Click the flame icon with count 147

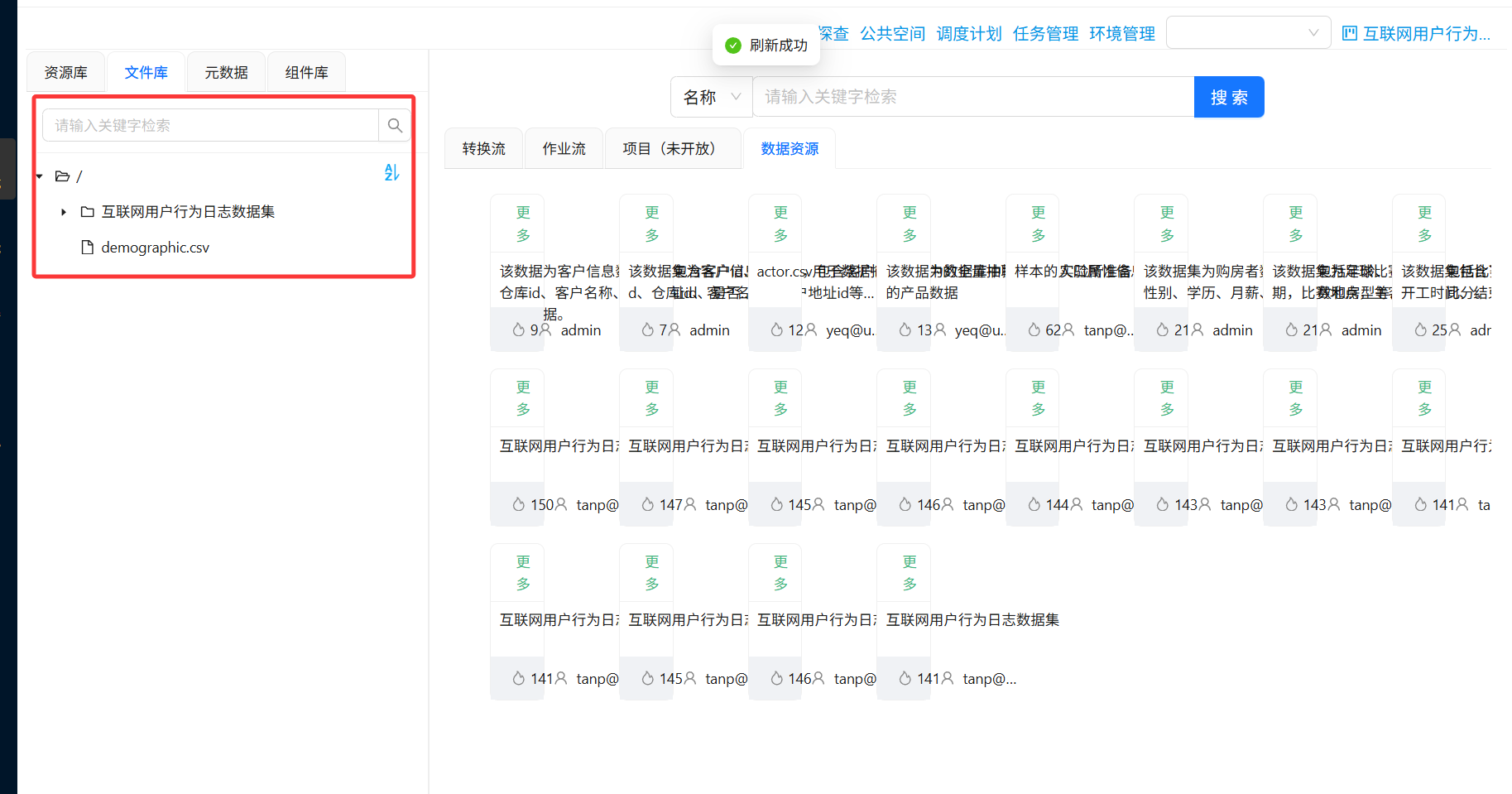tap(648, 504)
